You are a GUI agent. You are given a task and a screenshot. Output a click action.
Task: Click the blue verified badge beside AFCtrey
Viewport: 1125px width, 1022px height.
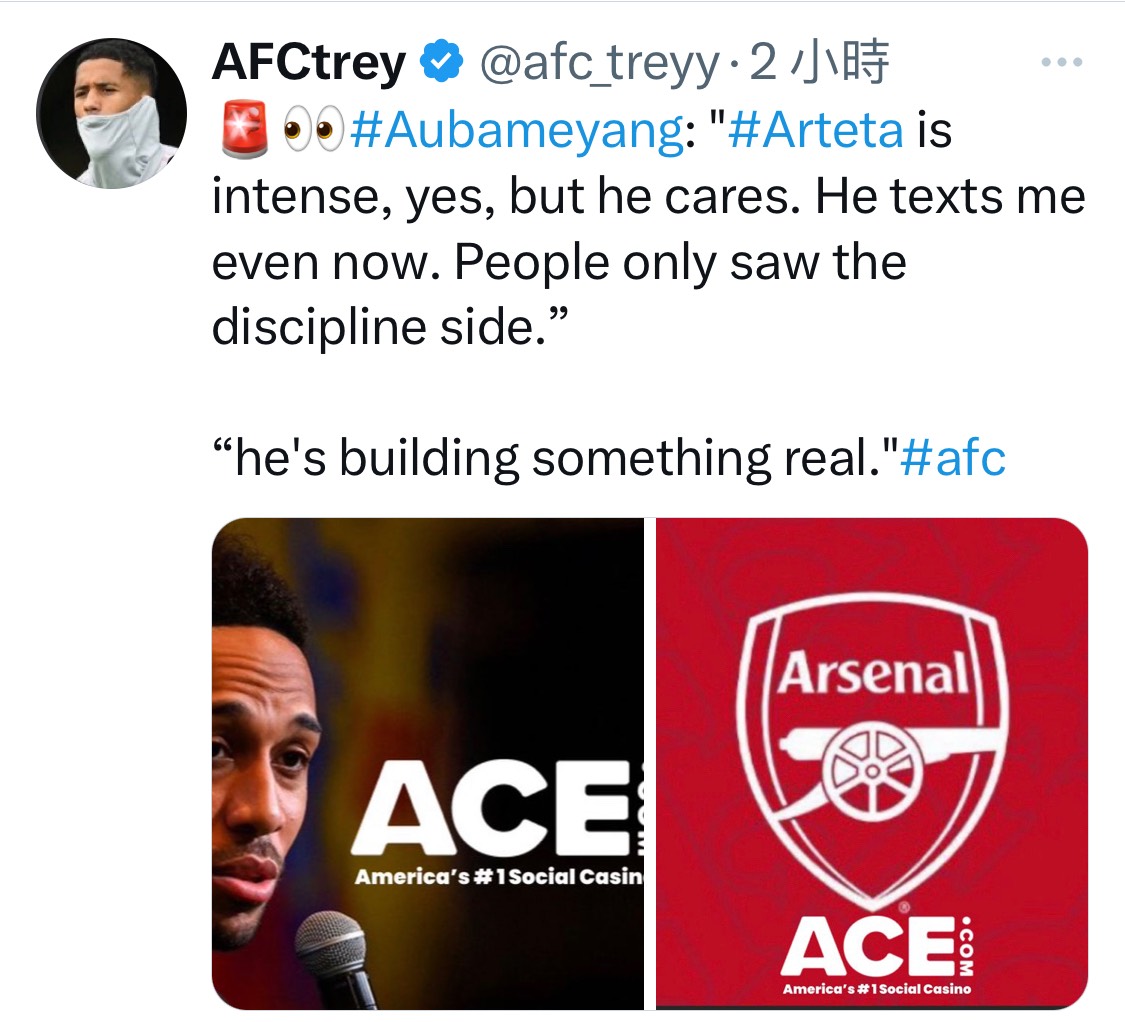(441, 64)
